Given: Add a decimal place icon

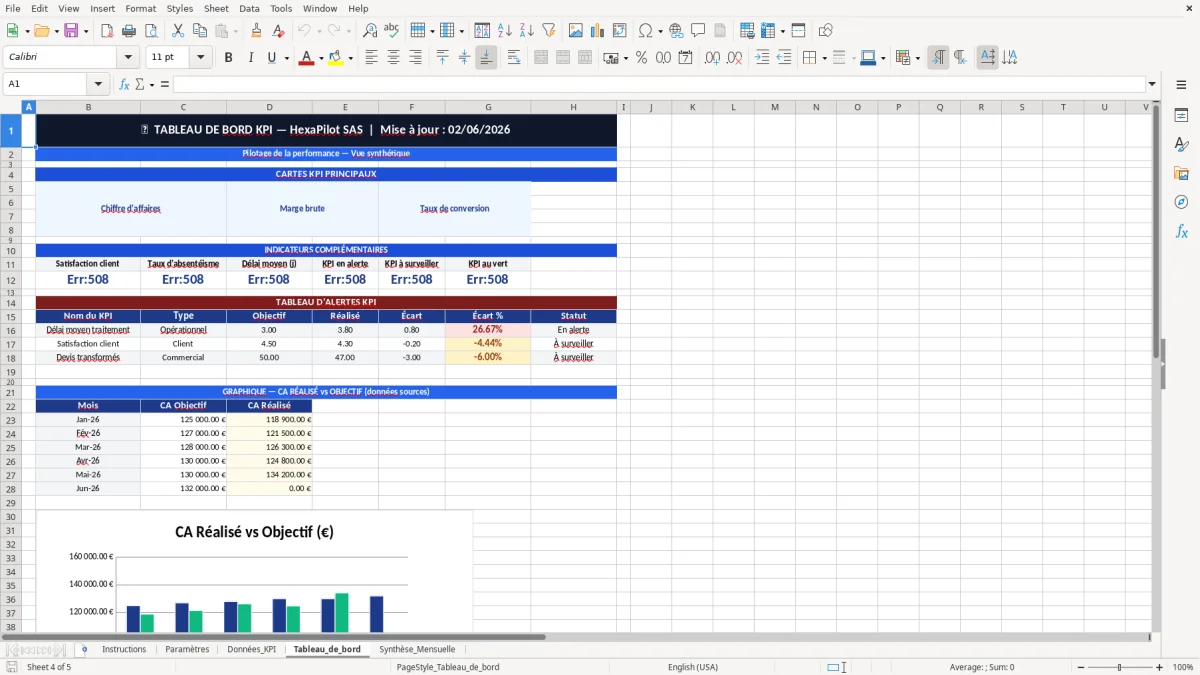Looking at the screenshot, I should click(713, 58).
